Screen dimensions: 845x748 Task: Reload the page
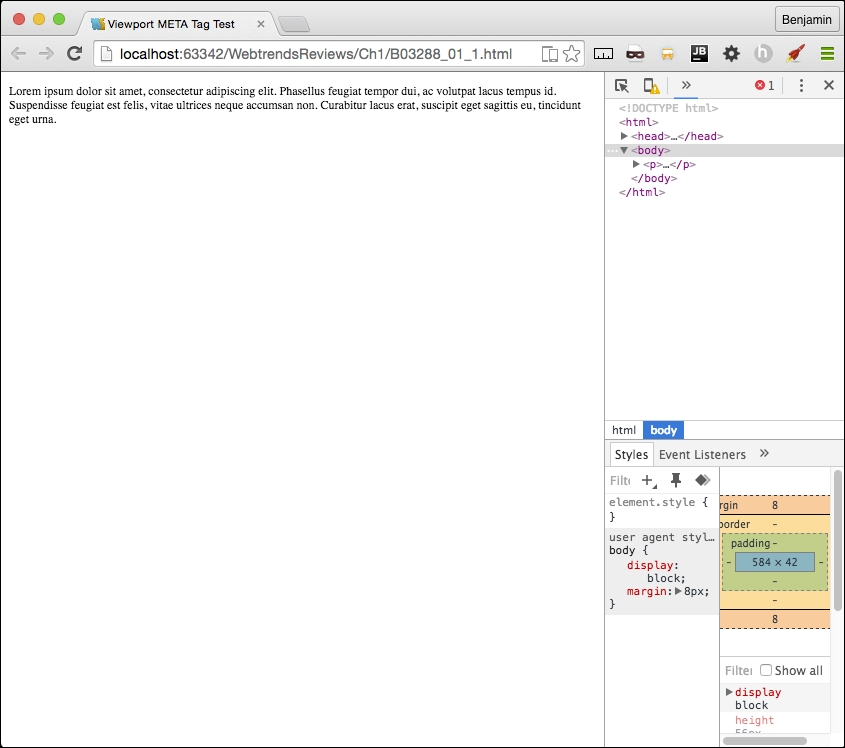74,54
